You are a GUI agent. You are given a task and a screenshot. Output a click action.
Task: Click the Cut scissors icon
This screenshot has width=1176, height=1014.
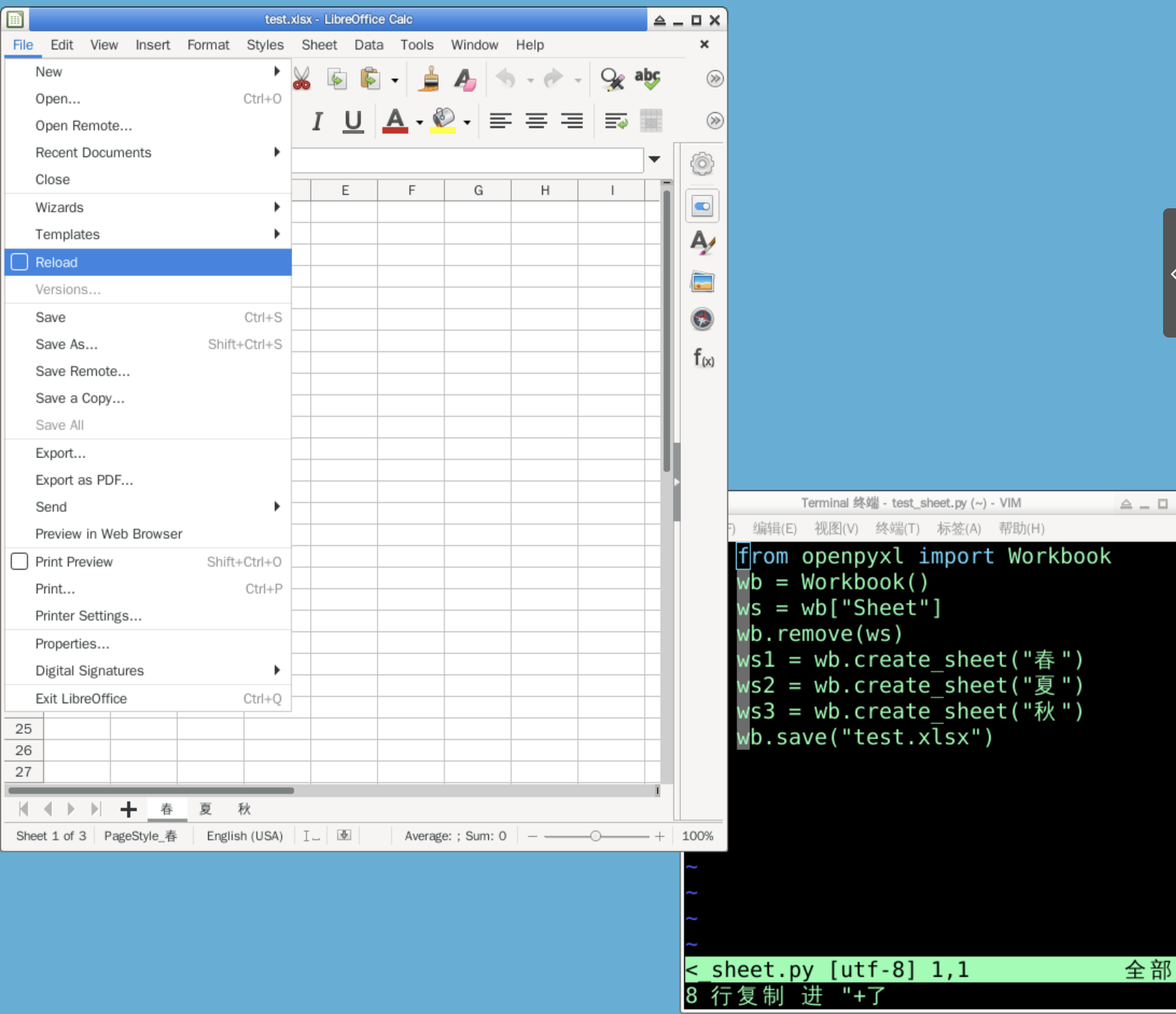[x=302, y=78]
